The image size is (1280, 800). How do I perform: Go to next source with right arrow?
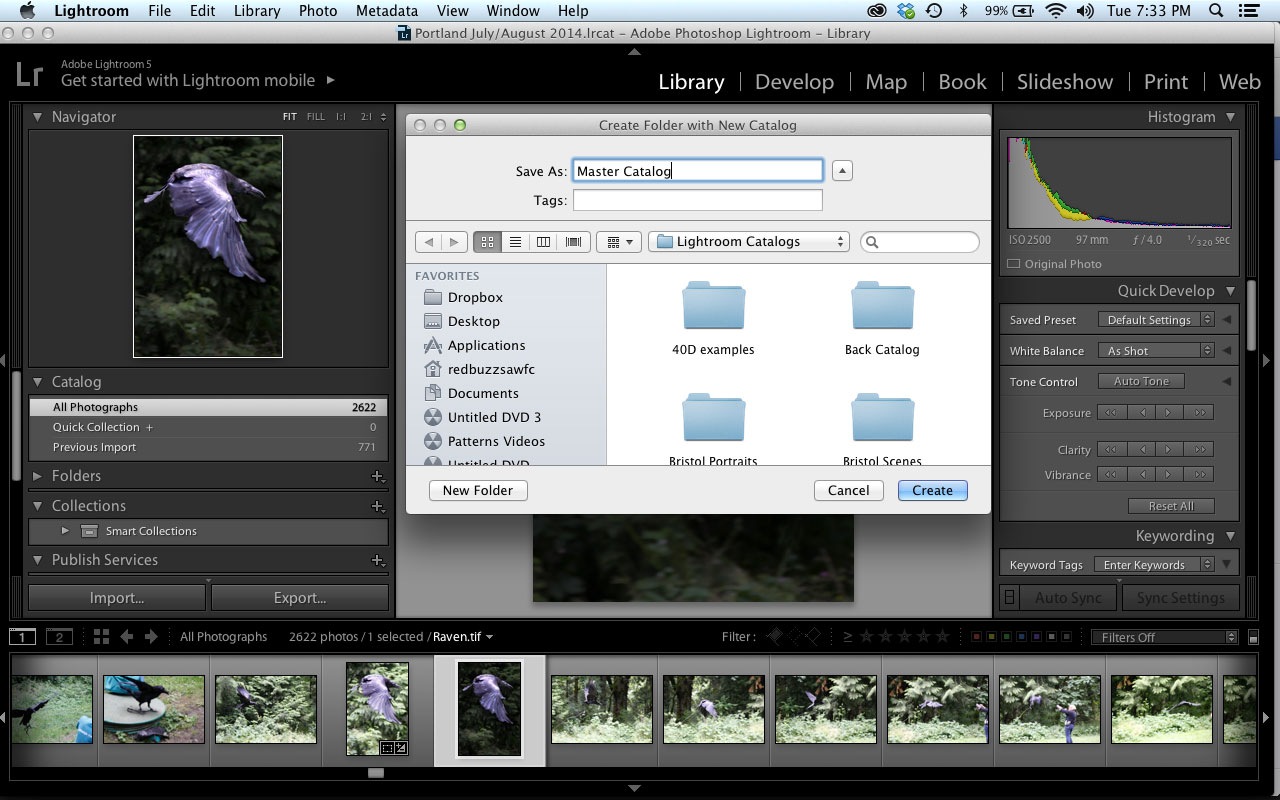[x=151, y=637]
